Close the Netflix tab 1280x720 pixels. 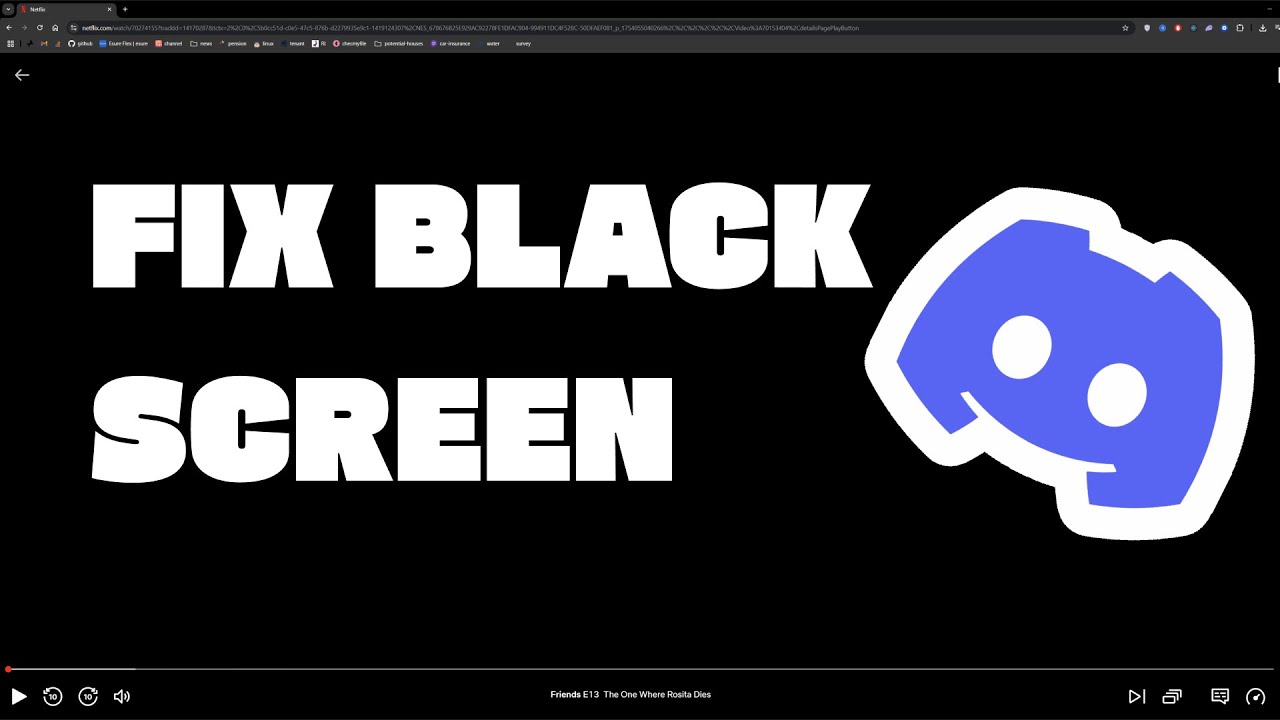(x=109, y=9)
